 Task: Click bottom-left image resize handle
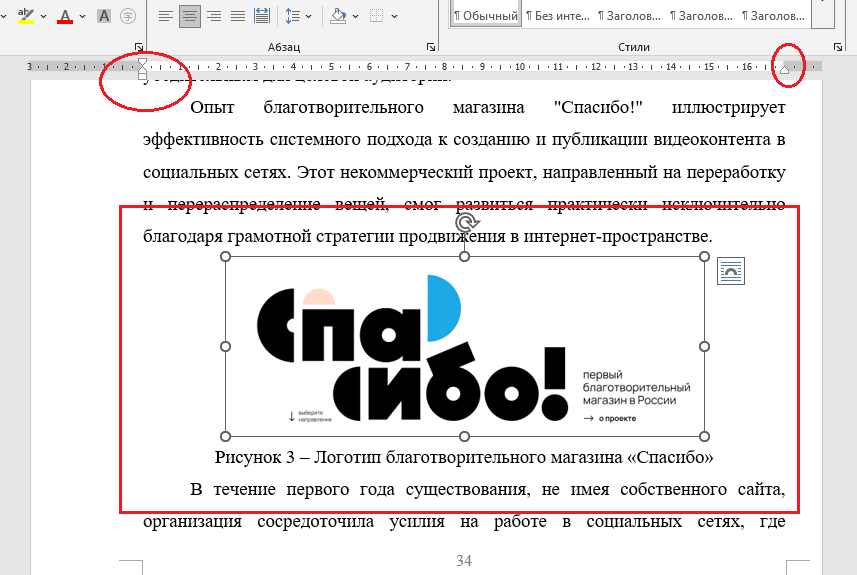pos(225,436)
